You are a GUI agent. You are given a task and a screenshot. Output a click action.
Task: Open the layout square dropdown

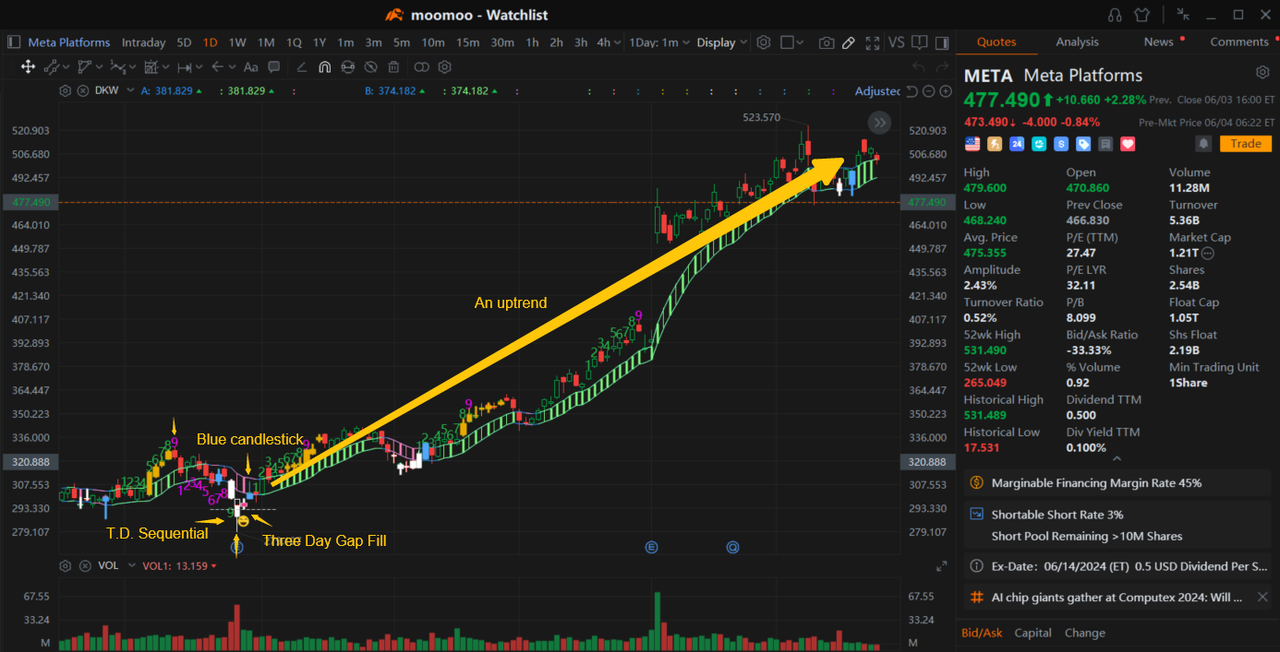coord(793,43)
